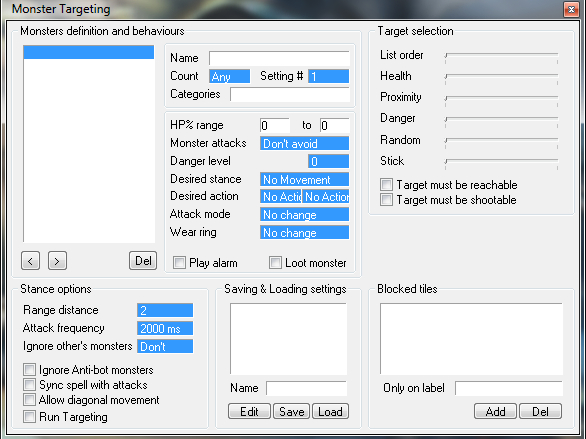Viewport: 586px width, 439px height.
Task: Open Attack frequency dropdown showing 2000 ms
Action: click(x=165, y=328)
